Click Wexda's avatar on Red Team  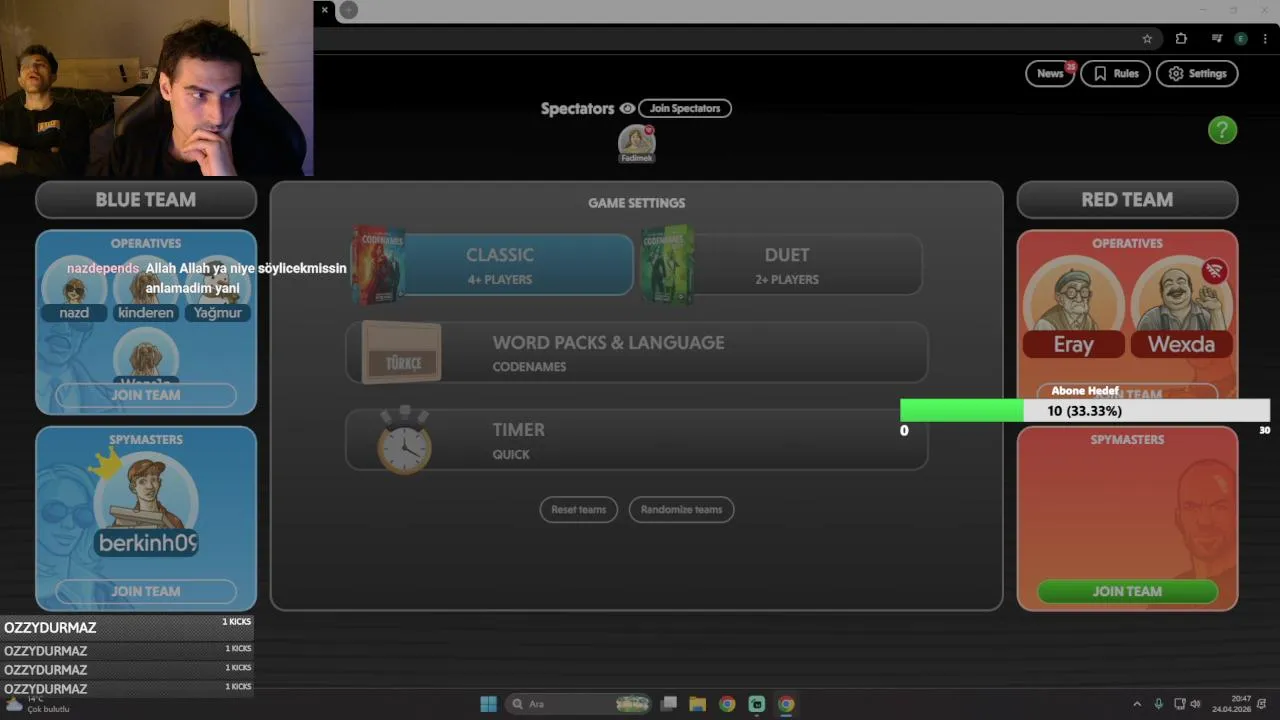pyautogui.click(x=1181, y=294)
